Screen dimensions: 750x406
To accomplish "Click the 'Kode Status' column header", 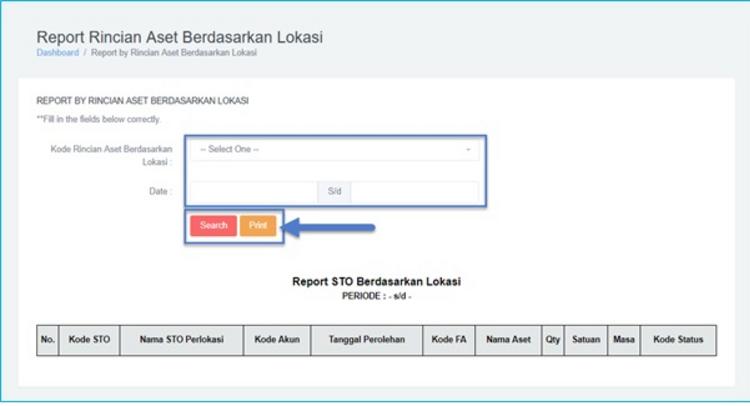I will [x=678, y=340].
